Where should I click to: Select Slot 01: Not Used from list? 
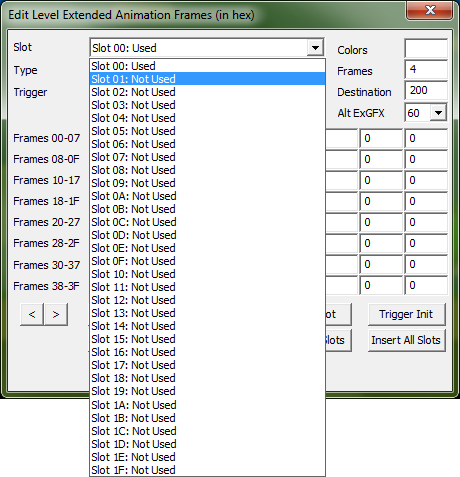click(207, 79)
